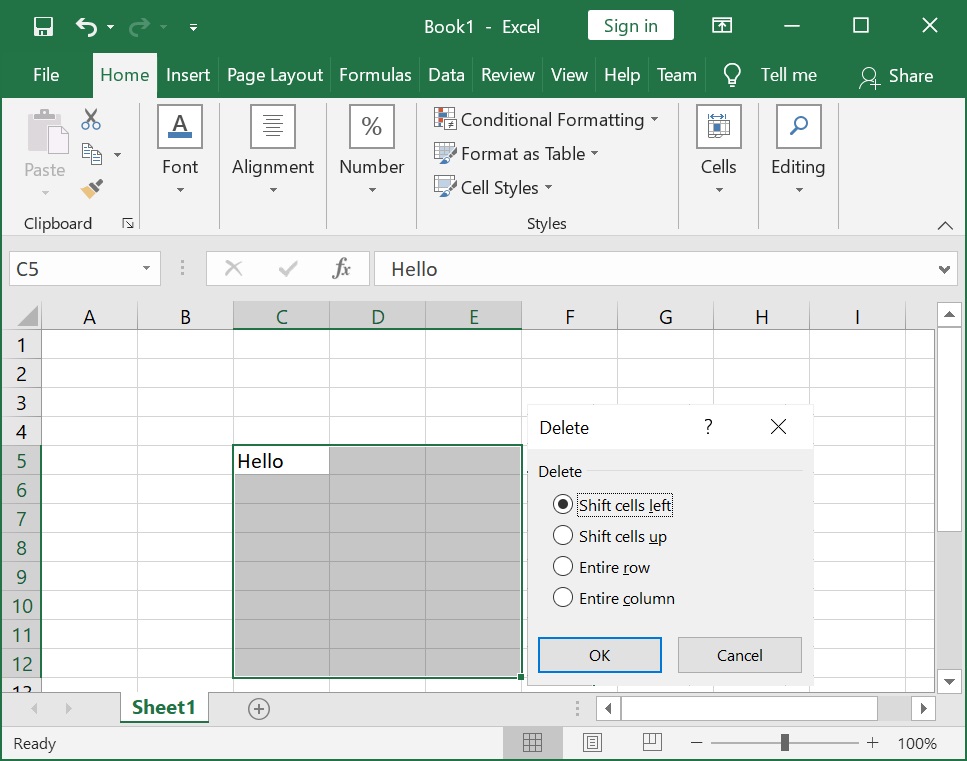Click Cancel in the Delete dialog
Viewport: 967px width, 761px height.
pos(739,655)
